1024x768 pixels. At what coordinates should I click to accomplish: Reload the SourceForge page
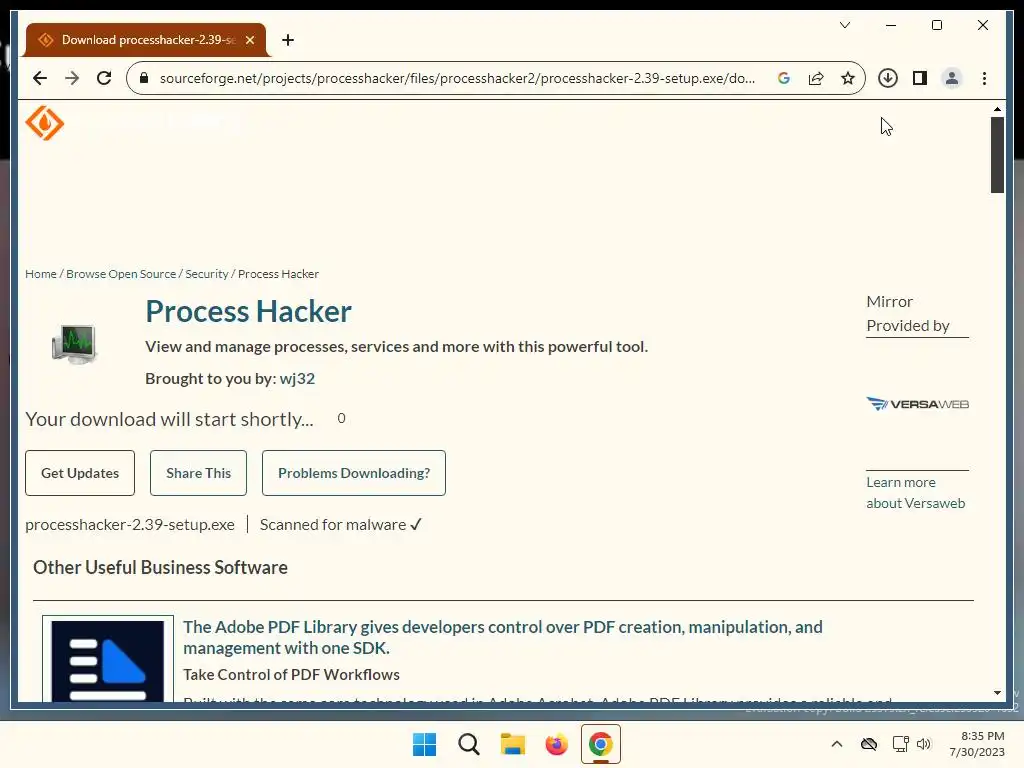[104, 78]
